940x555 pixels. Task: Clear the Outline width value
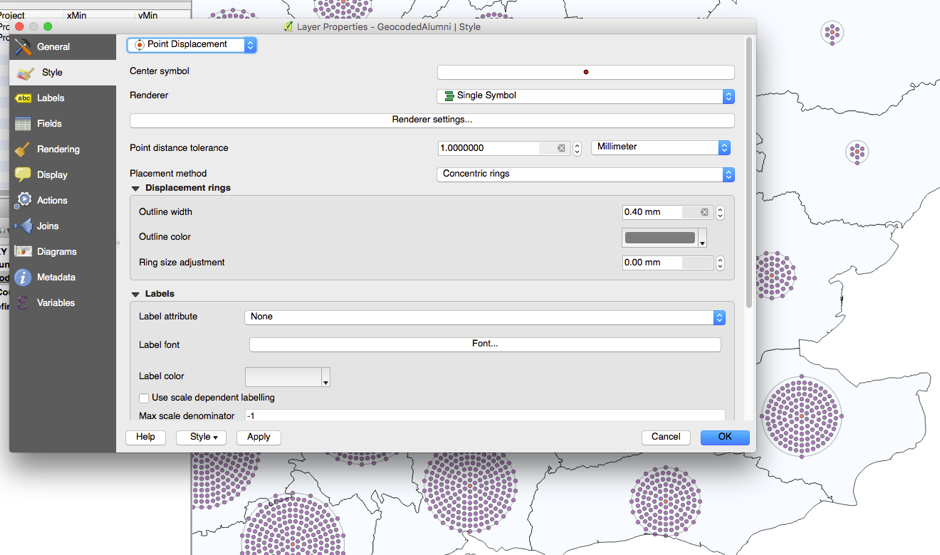pyautogui.click(x=704, y=212)
